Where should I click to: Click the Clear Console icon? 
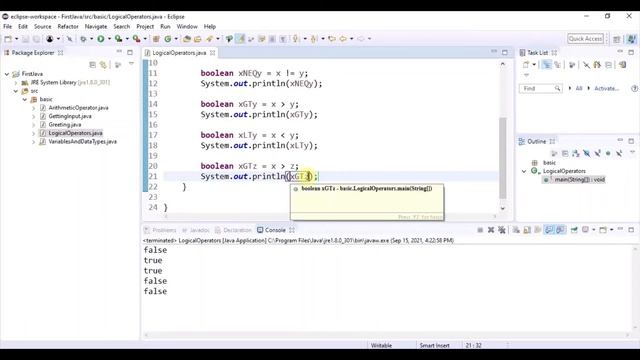516,230
